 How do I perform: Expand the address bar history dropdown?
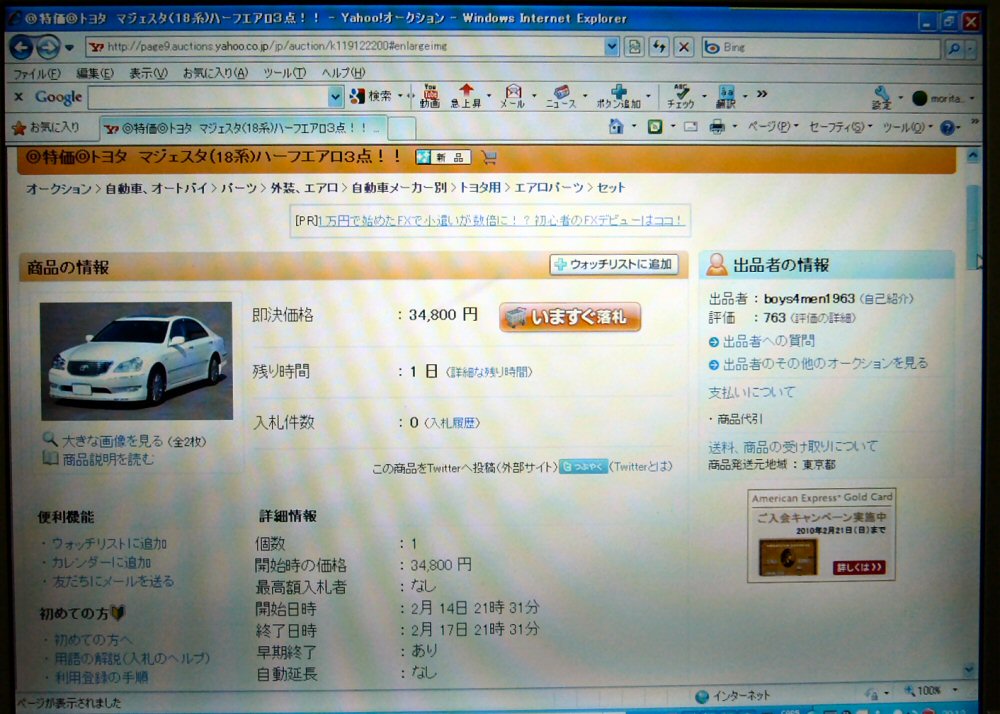612,47
